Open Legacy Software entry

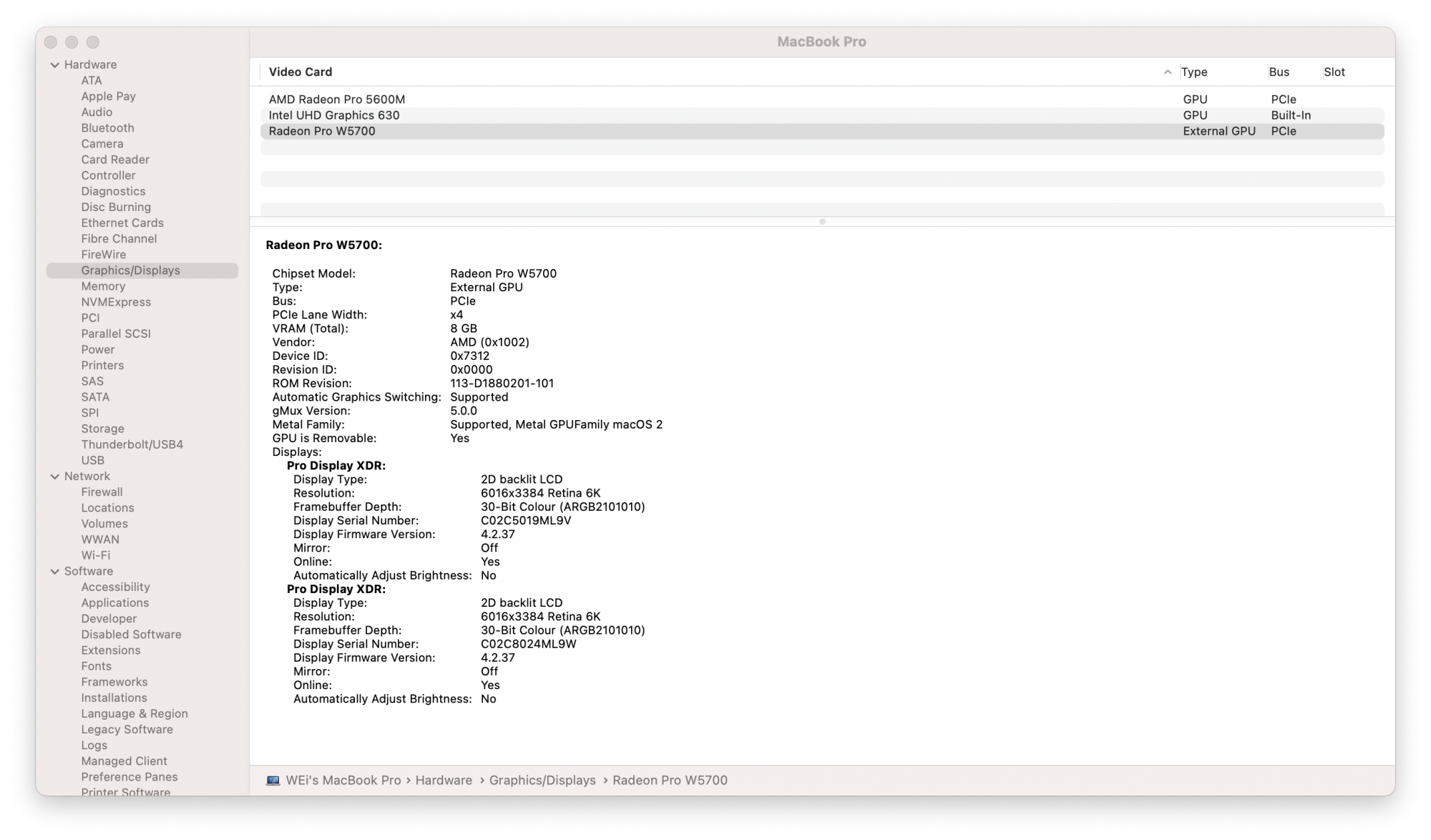[x=127, y=730]
